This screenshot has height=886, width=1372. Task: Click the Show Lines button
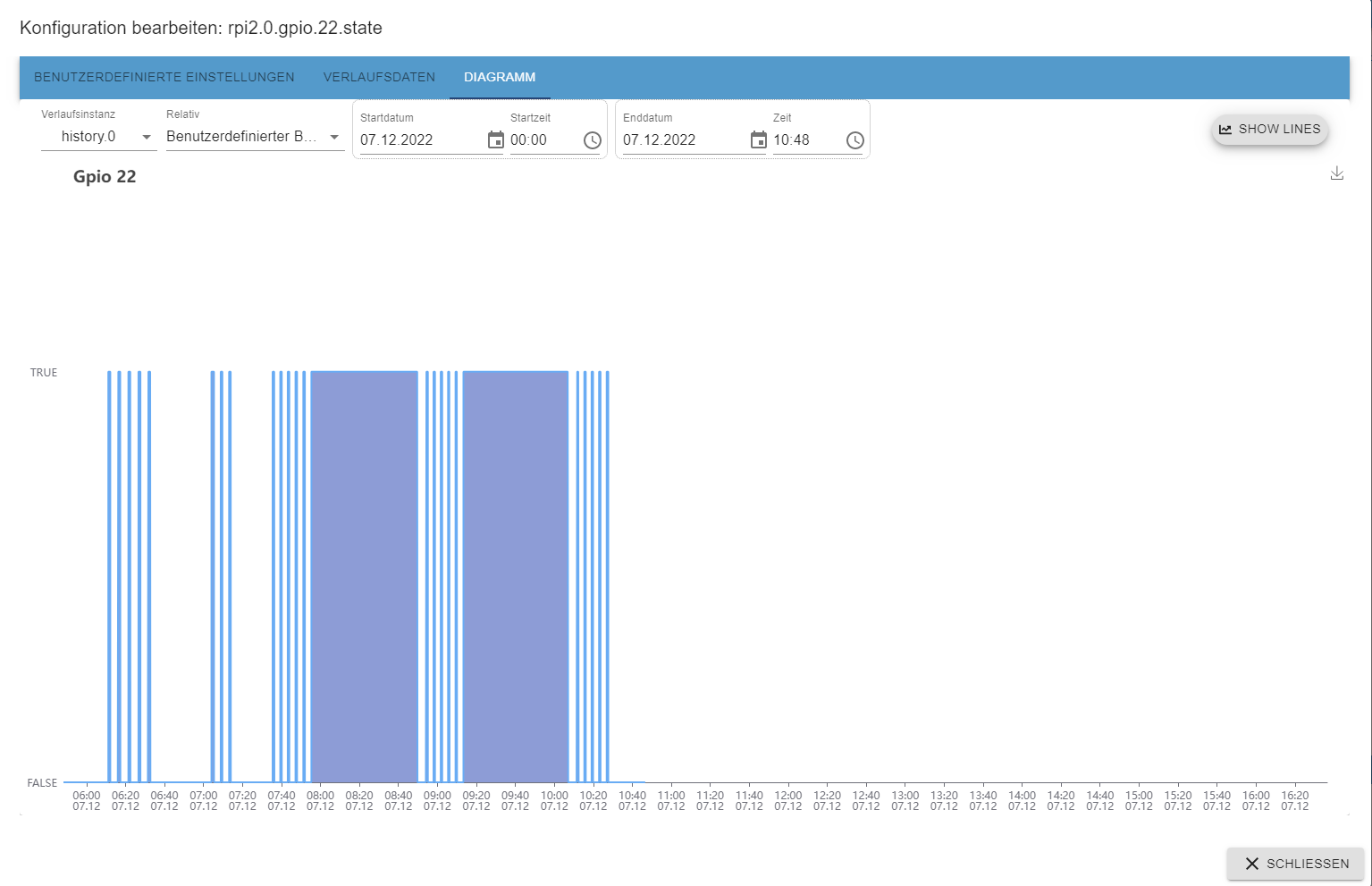pos(1269,129)
